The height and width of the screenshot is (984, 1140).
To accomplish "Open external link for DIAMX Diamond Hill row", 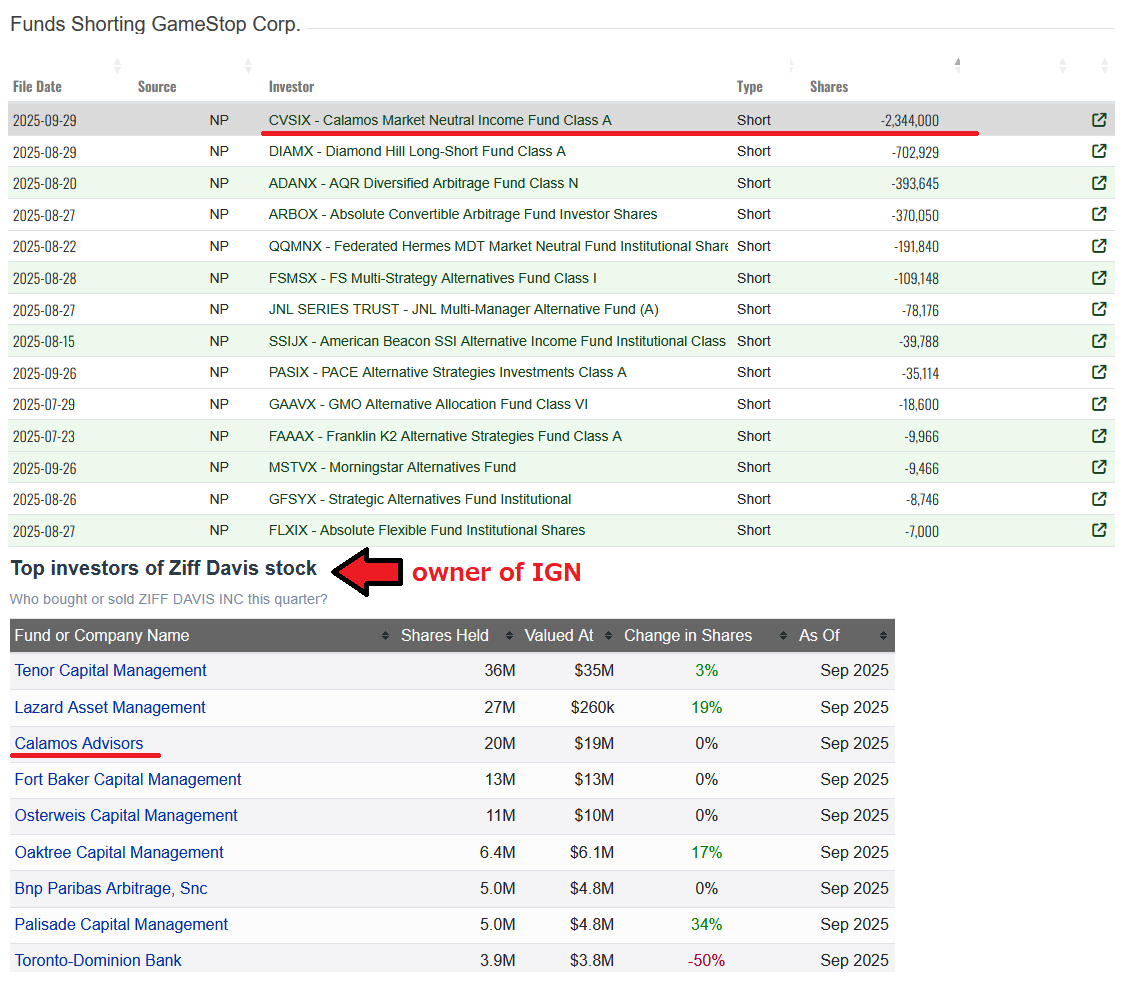I will (1099, 151).
